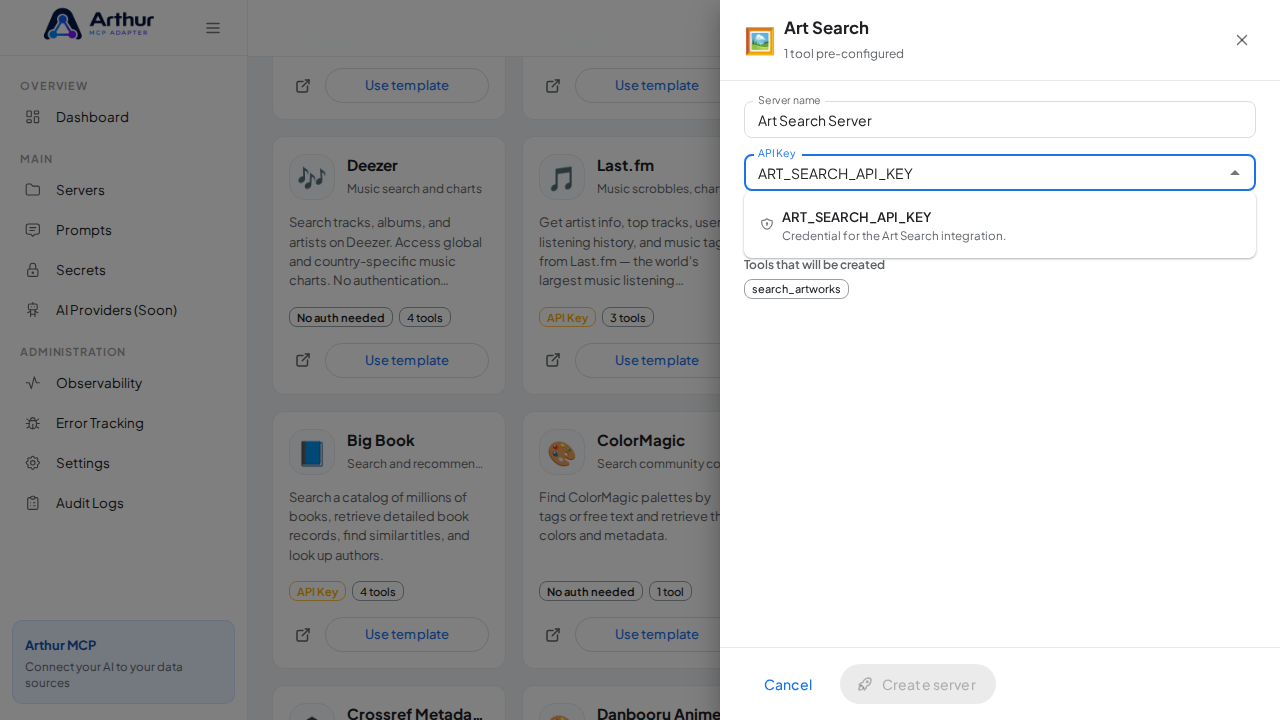
Task: Click the search_artworks tool chip
Action: coord(796,289)
